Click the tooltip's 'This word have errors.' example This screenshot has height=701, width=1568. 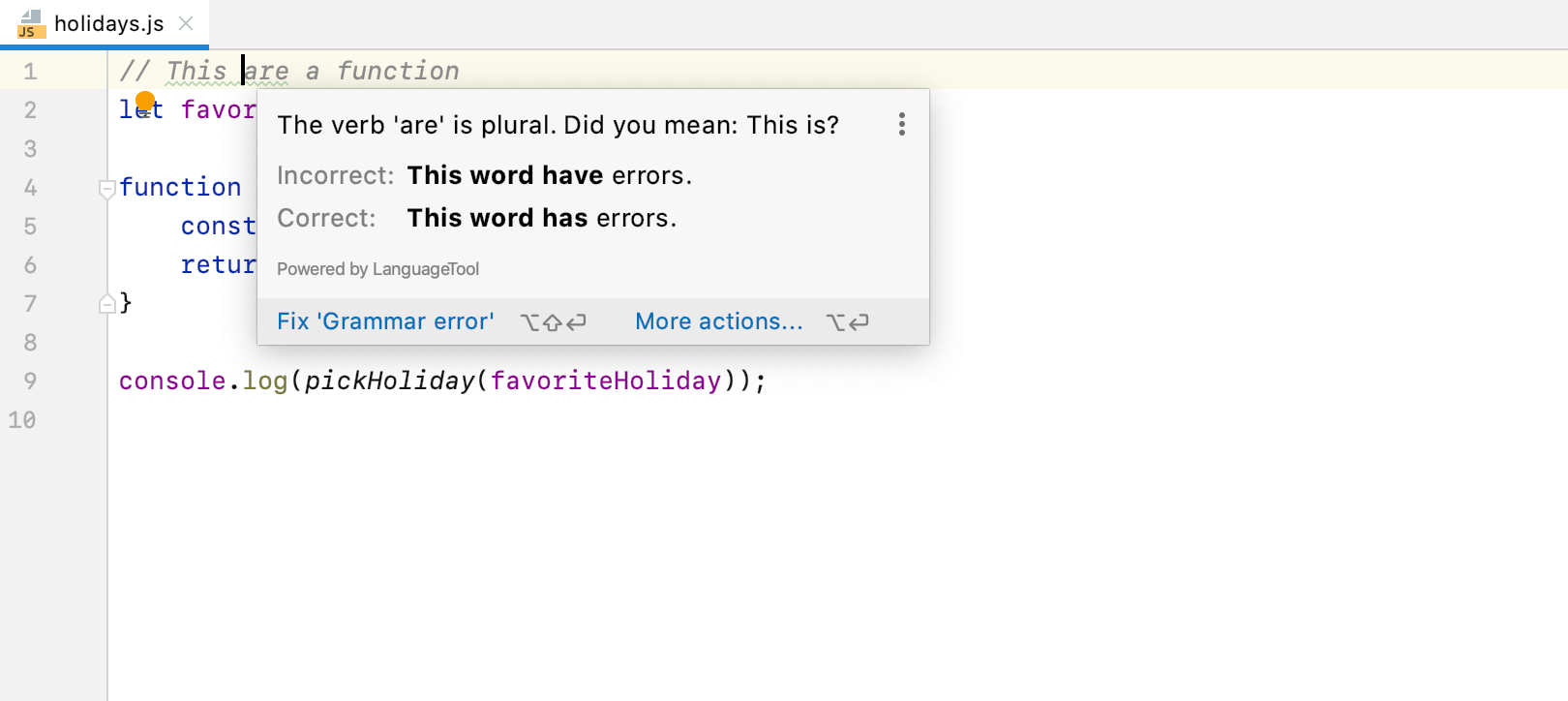click(x=549, y=175)
